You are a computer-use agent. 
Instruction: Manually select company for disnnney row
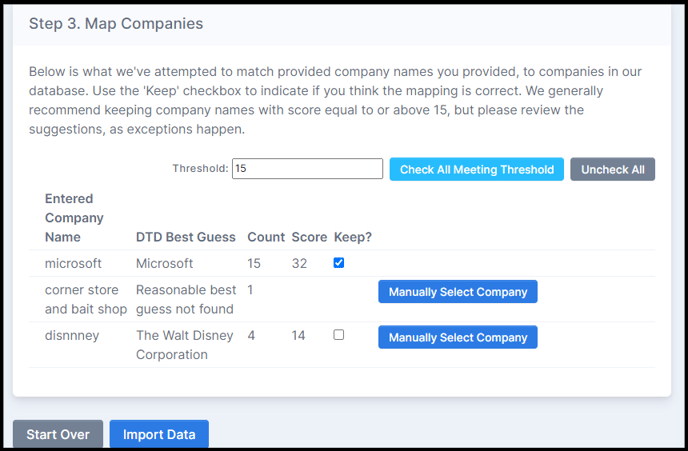pyautogui.click(x=457, y=337)
